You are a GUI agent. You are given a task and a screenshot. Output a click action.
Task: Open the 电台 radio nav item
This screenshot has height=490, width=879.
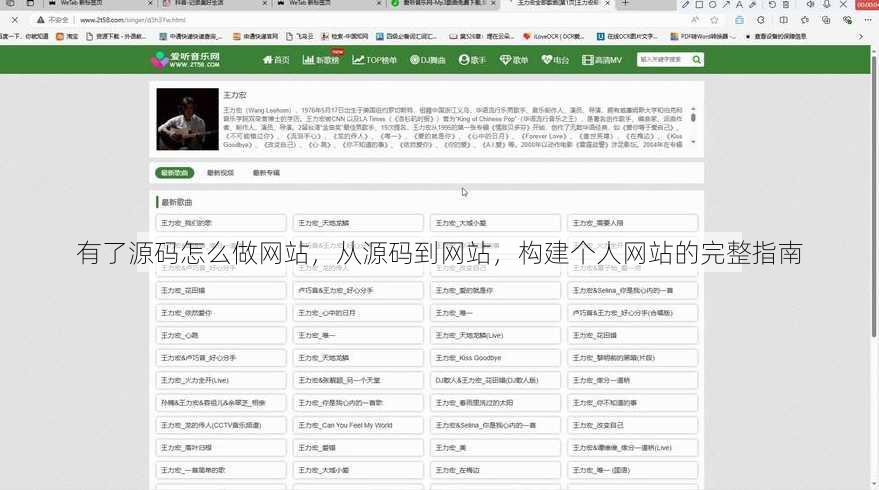coord(555,59)
